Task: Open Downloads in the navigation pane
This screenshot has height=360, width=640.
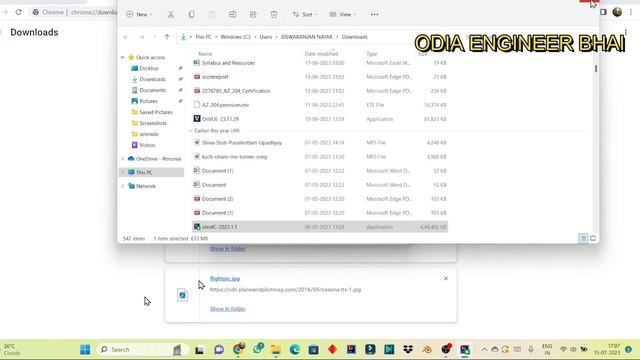Action: click(x=152, y=79)
